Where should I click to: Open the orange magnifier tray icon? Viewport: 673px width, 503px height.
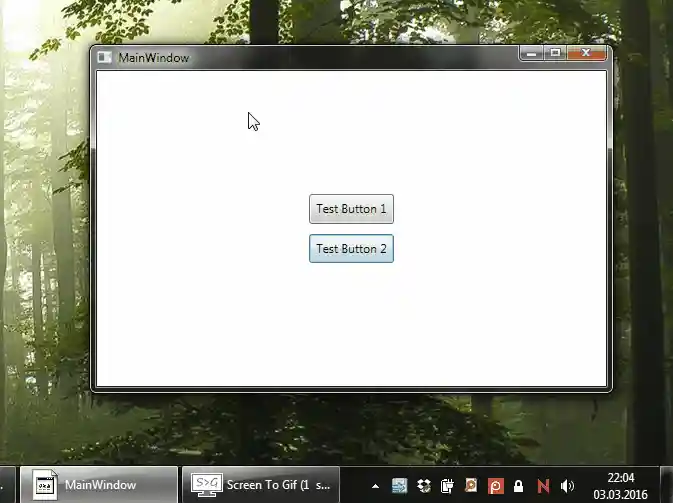click(471, 485)
